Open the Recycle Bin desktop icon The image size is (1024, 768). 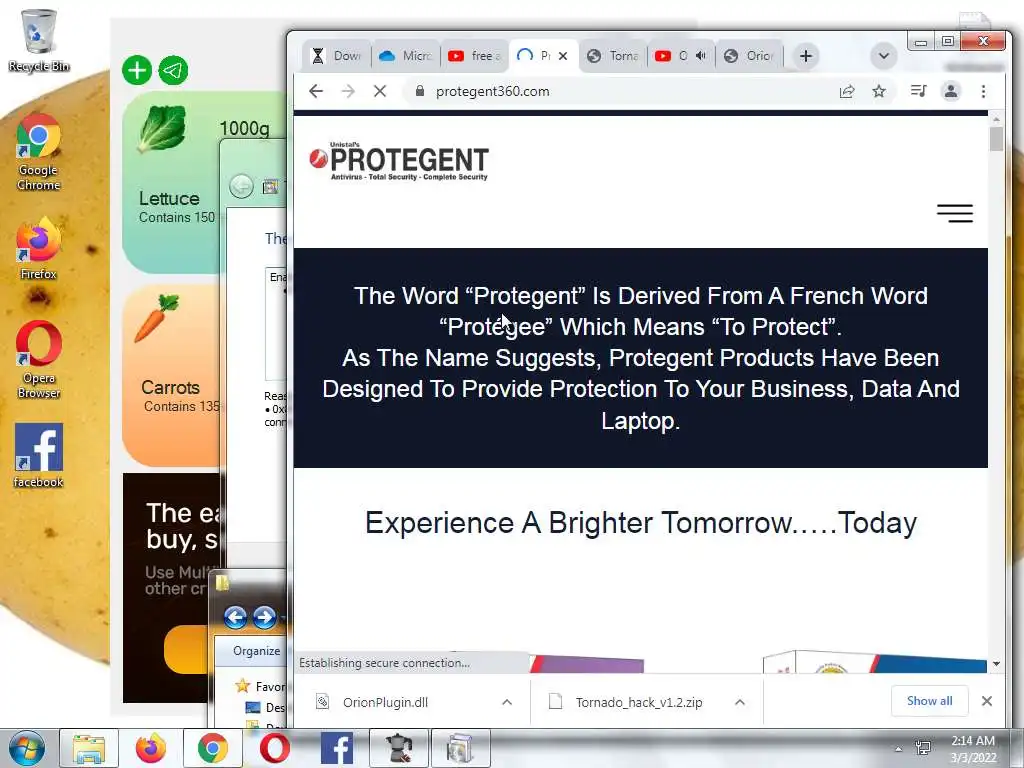tap(38, 40)
